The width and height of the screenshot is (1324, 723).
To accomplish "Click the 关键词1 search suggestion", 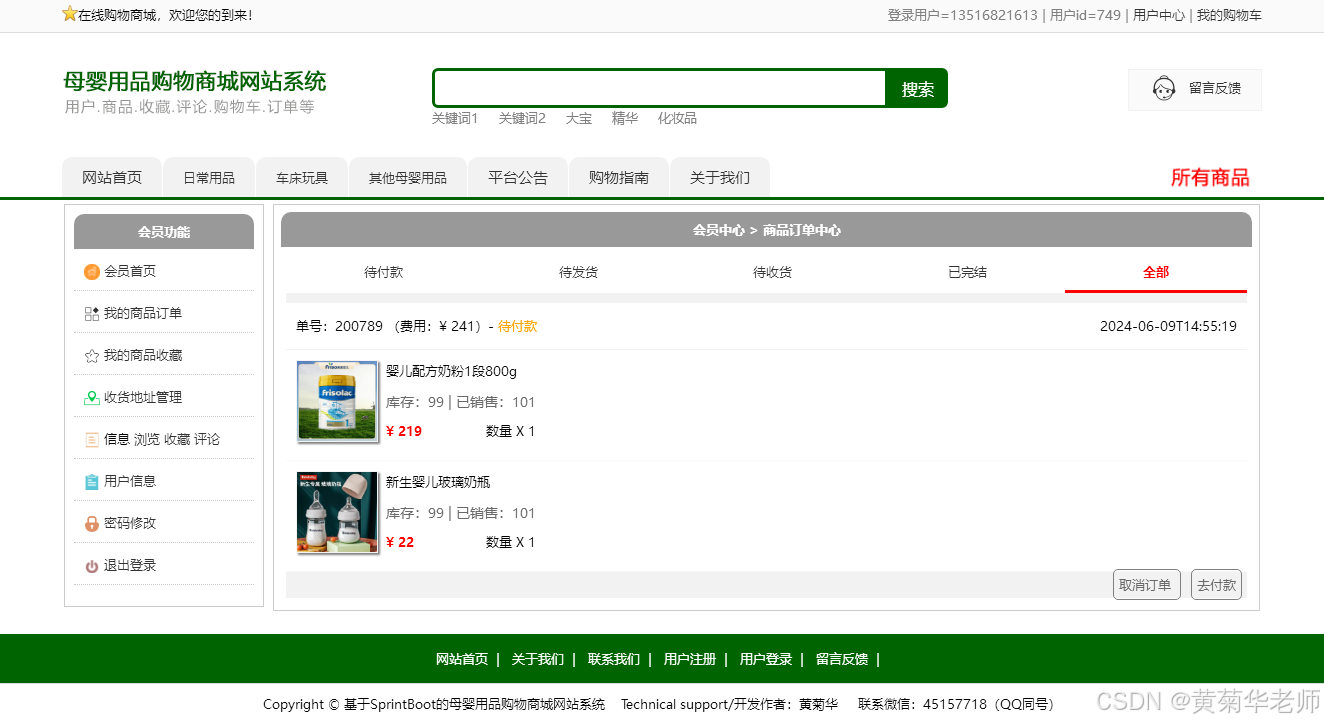I will coord(455,118).
